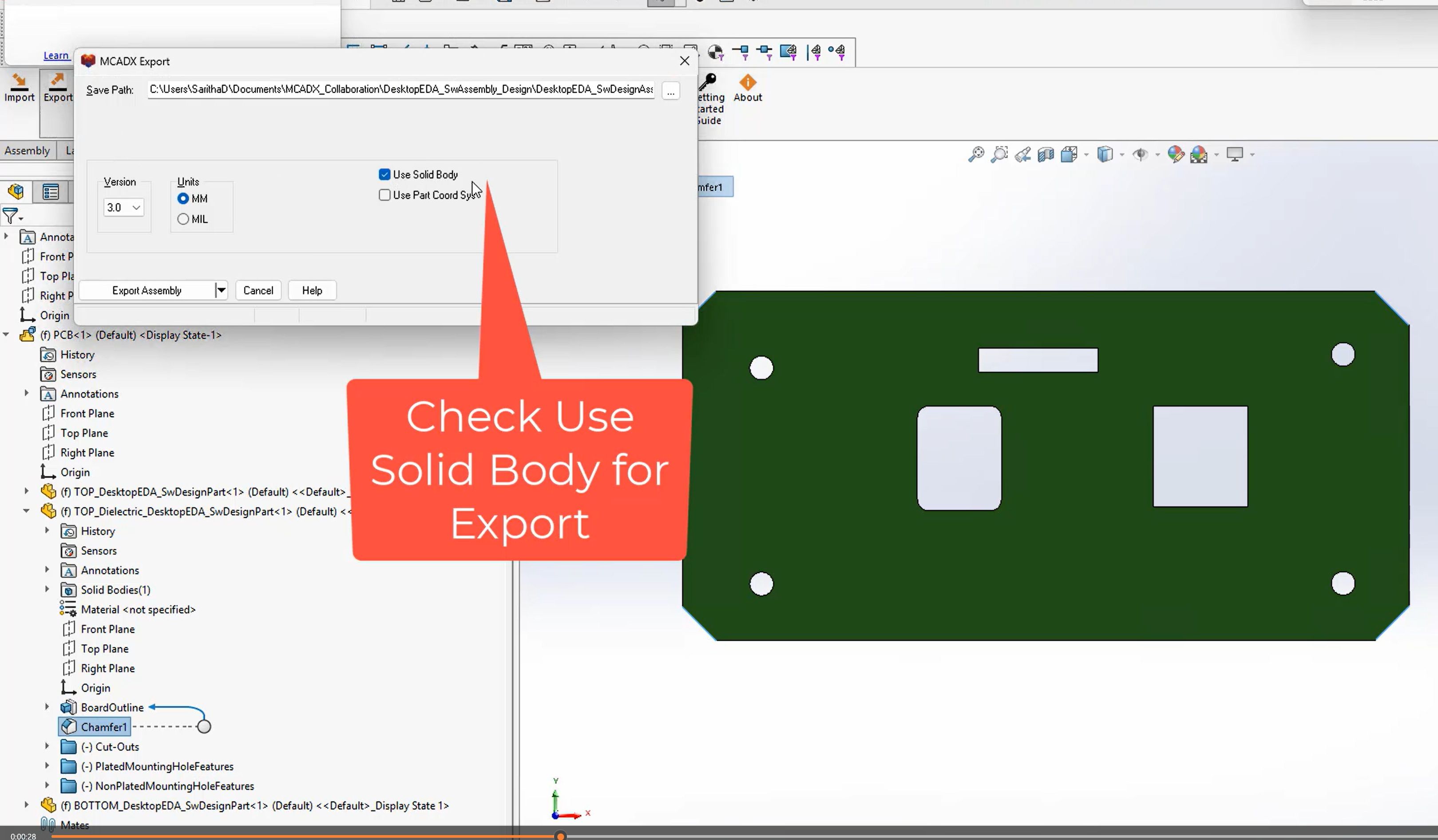Select the MIL units radio button
The height and width of the screenshot is (840, 1438).
[183, 219]
